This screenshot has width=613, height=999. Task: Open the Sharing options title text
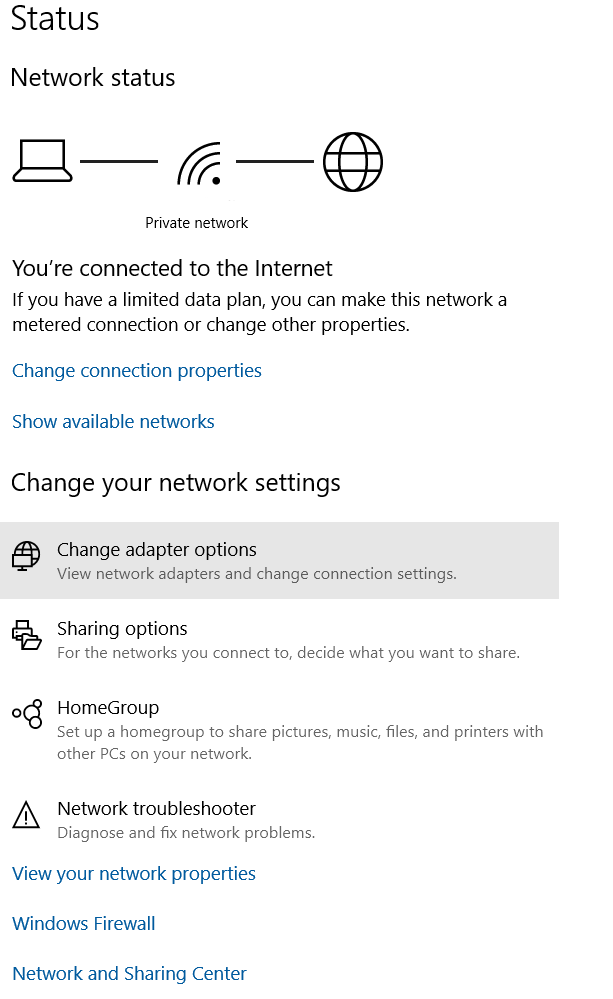pos(122,629)
